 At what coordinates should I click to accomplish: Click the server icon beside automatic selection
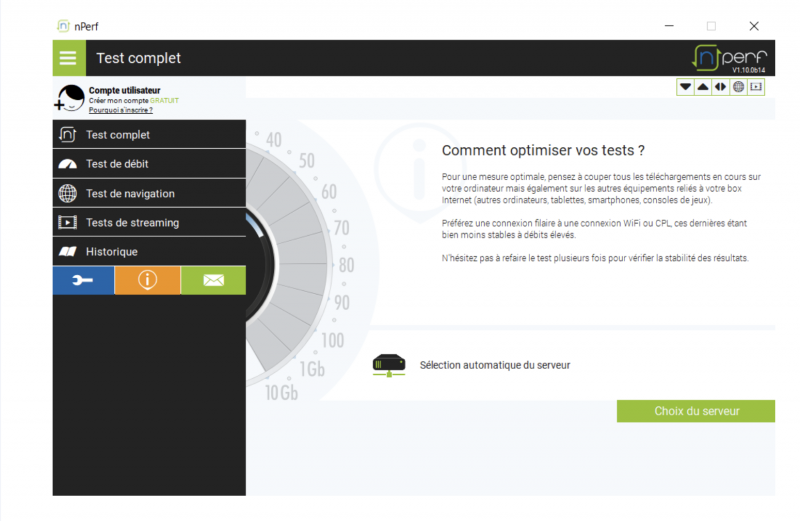(x=389, y=365)
